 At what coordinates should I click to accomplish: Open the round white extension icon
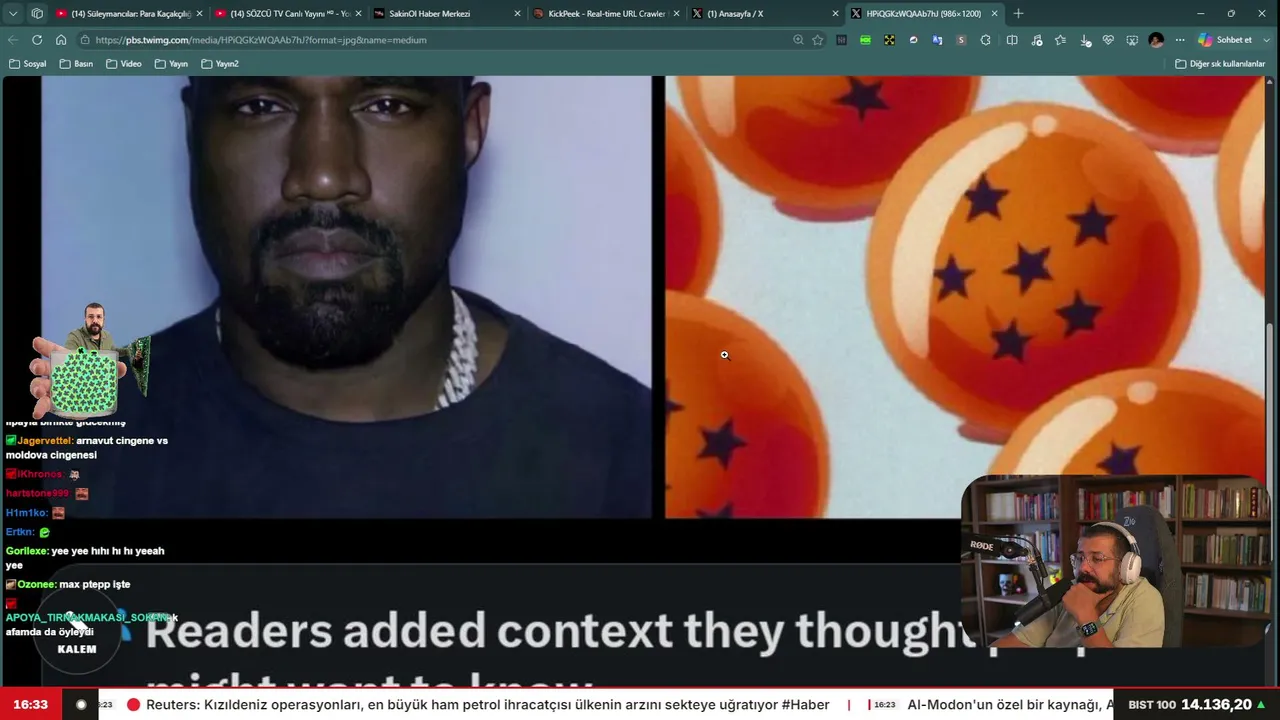coord(913,40)
